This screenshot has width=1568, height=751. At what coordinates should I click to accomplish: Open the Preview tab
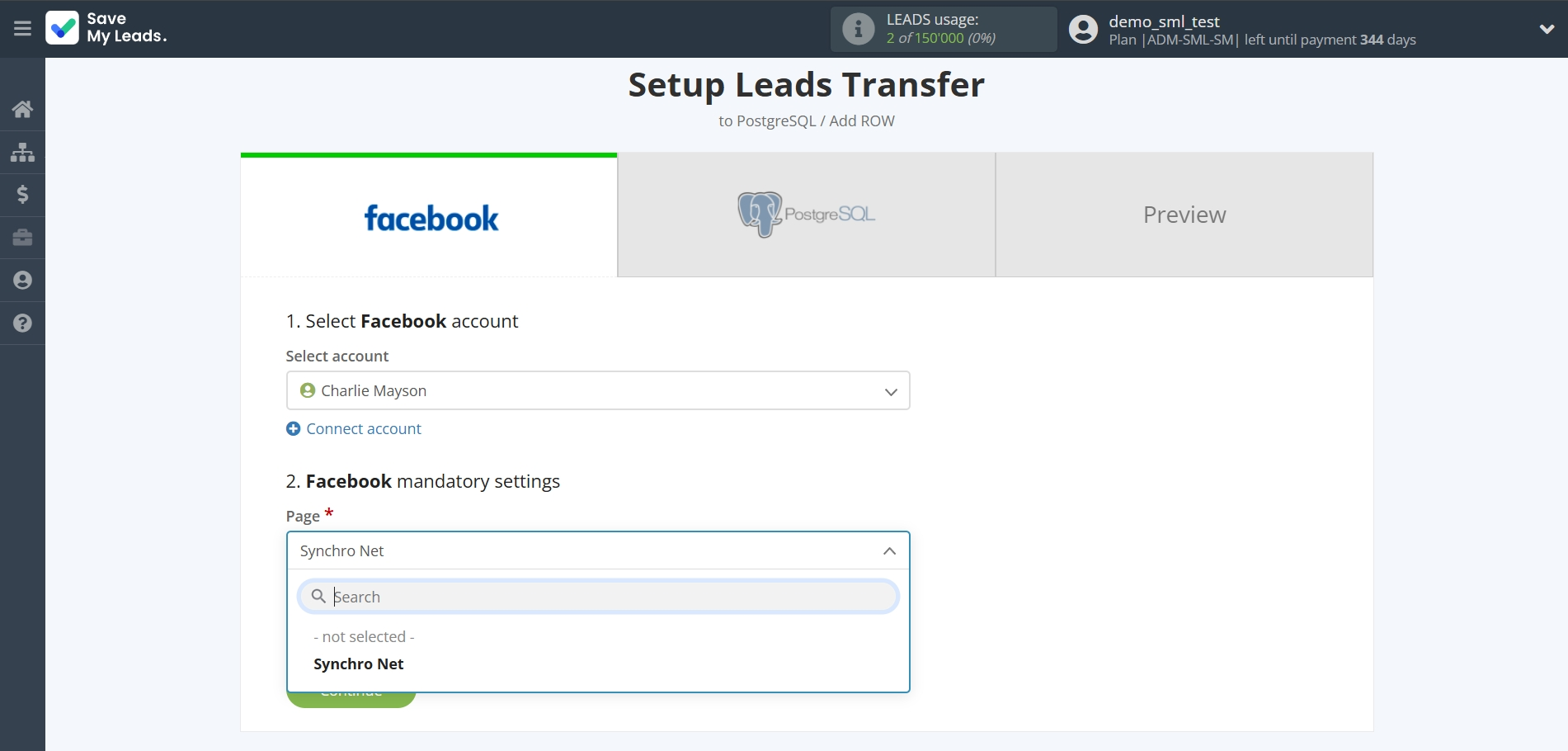(1184, 215)
